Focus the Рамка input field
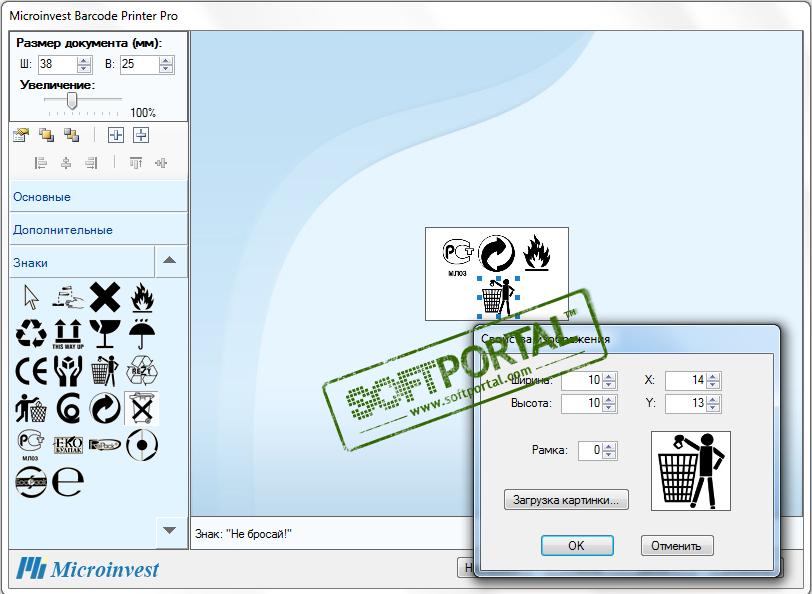The image size is (812, 594). click(x=590, y=450)
